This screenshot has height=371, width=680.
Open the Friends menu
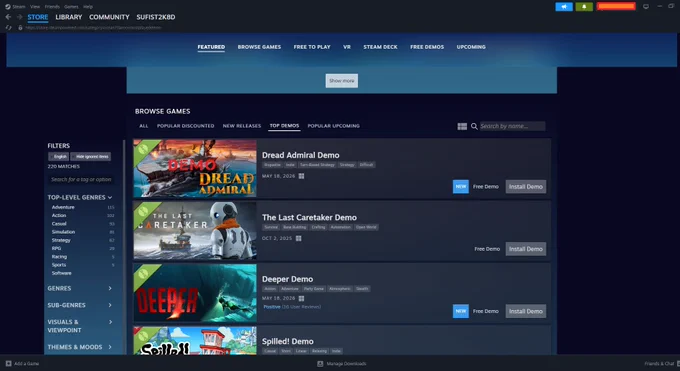click(52, 7)
